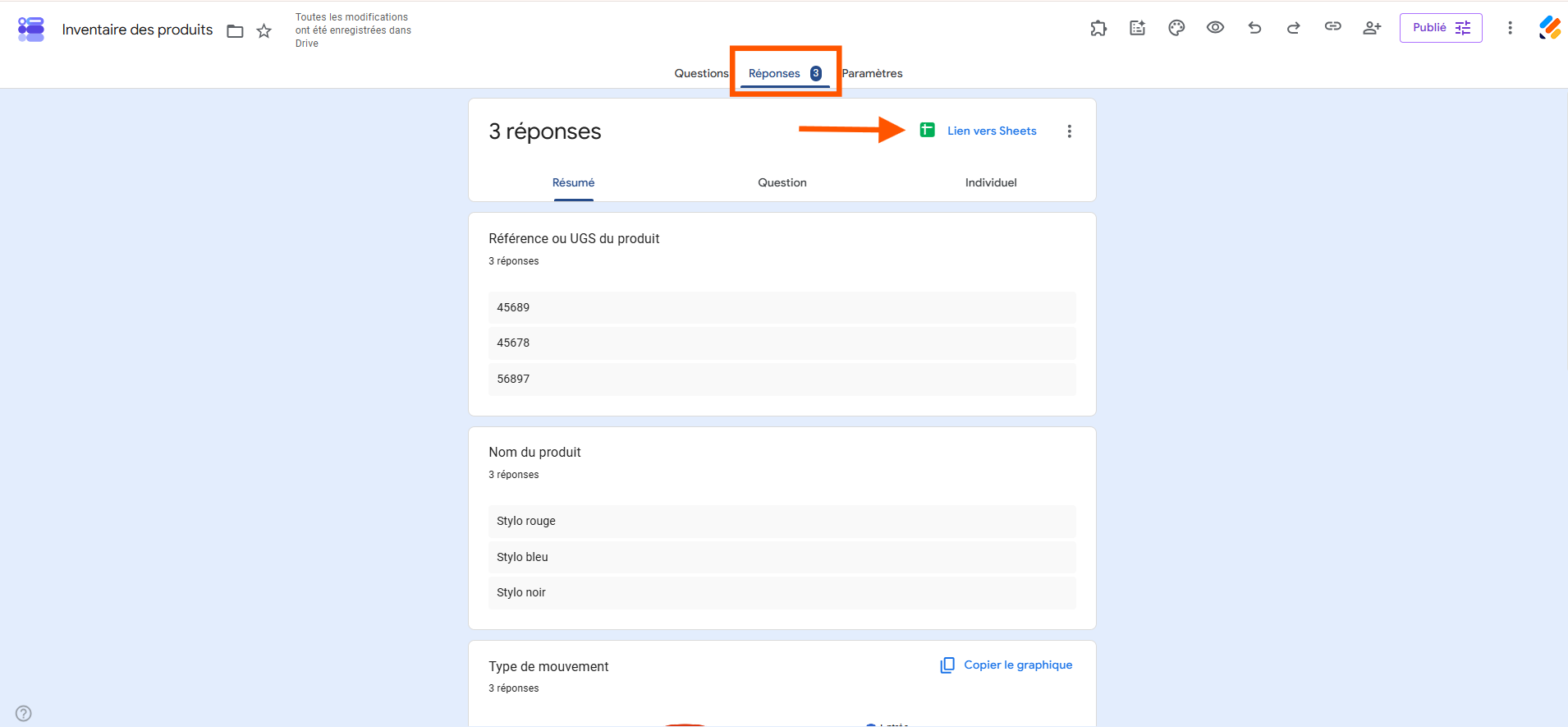
Task: Select the response Stylo noir
Action: coord(782,592)
